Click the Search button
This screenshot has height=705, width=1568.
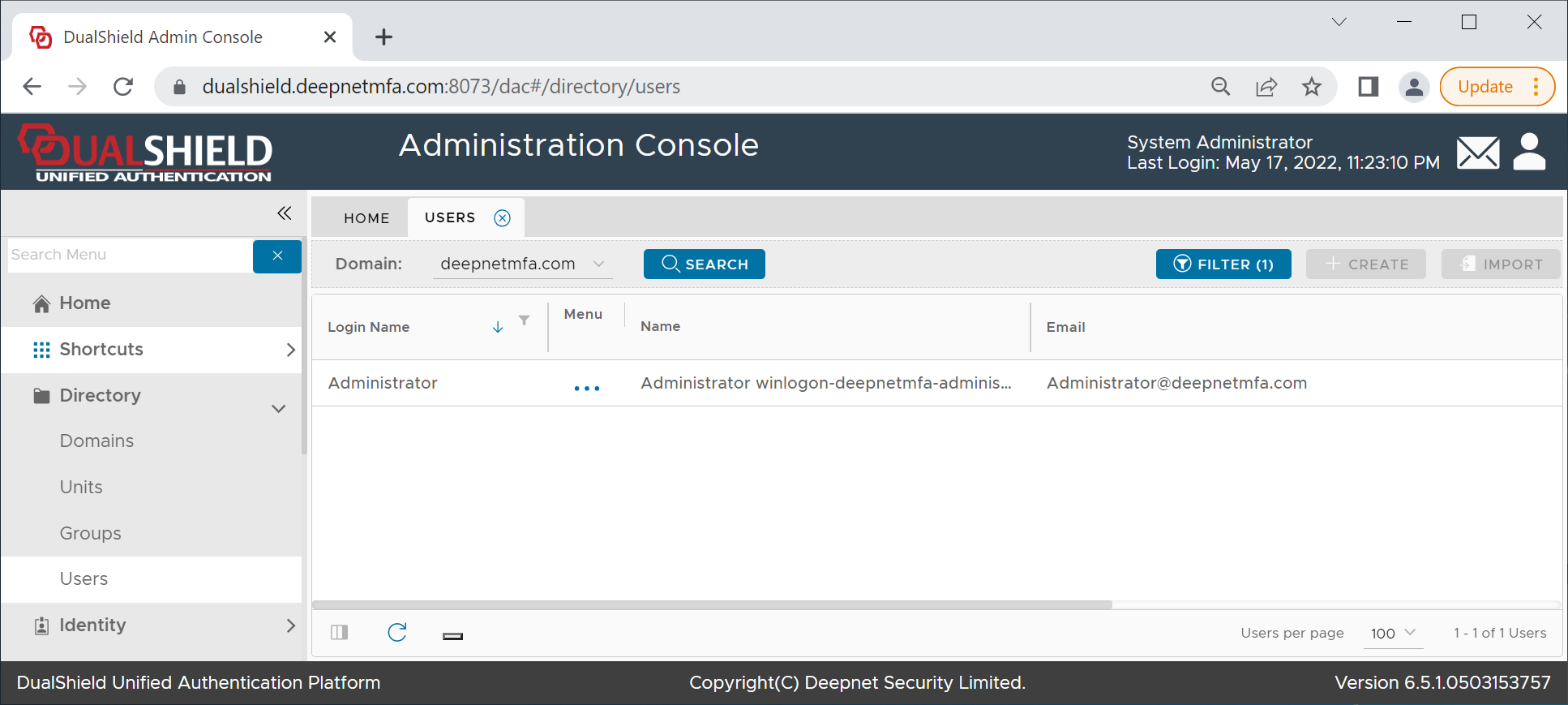pos(704,264)
